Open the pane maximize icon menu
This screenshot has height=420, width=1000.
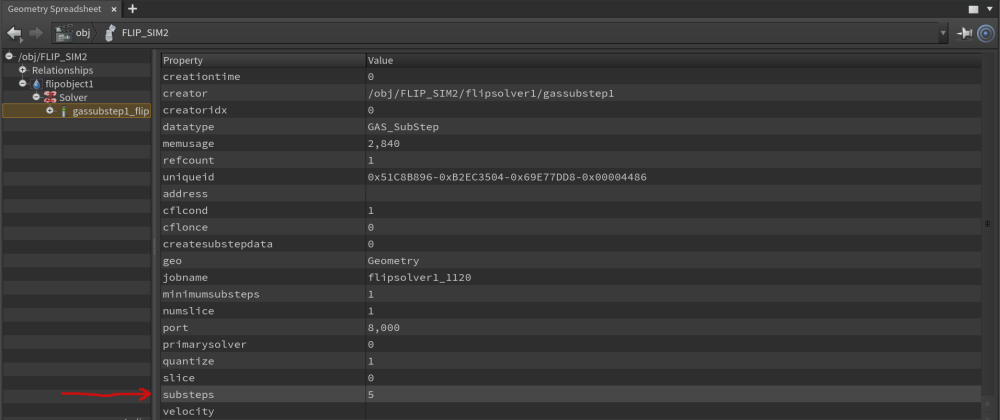pos(973,10)
